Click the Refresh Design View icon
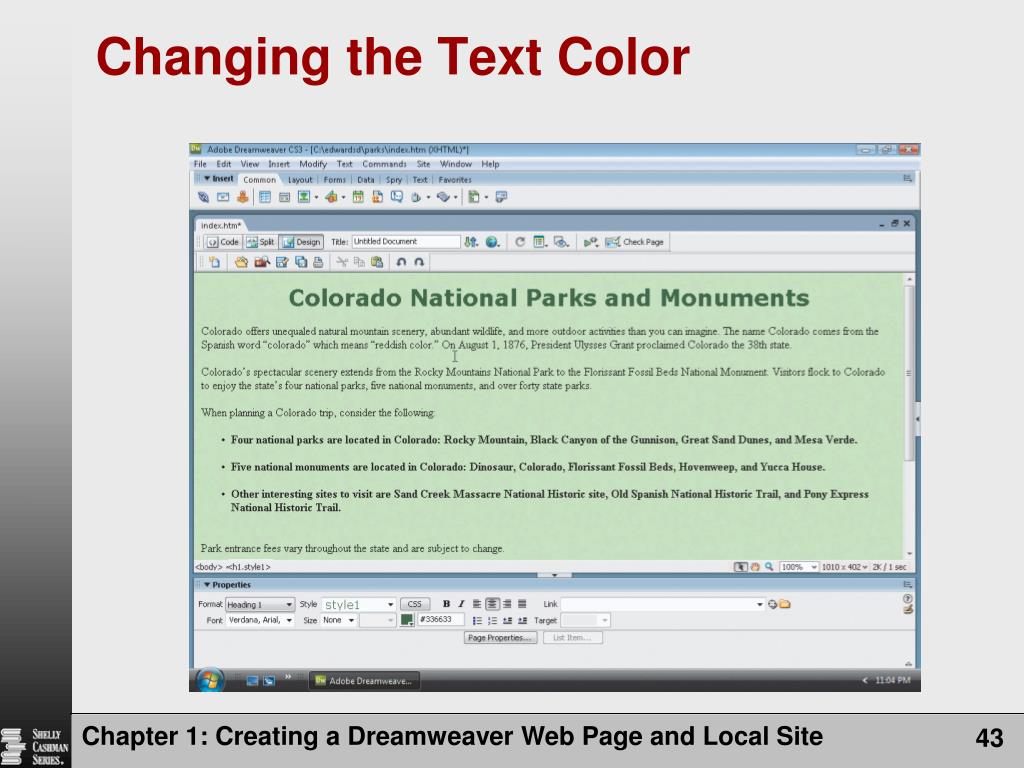The height and width of the screenshot is (768, 1024). tap(520, 242)
